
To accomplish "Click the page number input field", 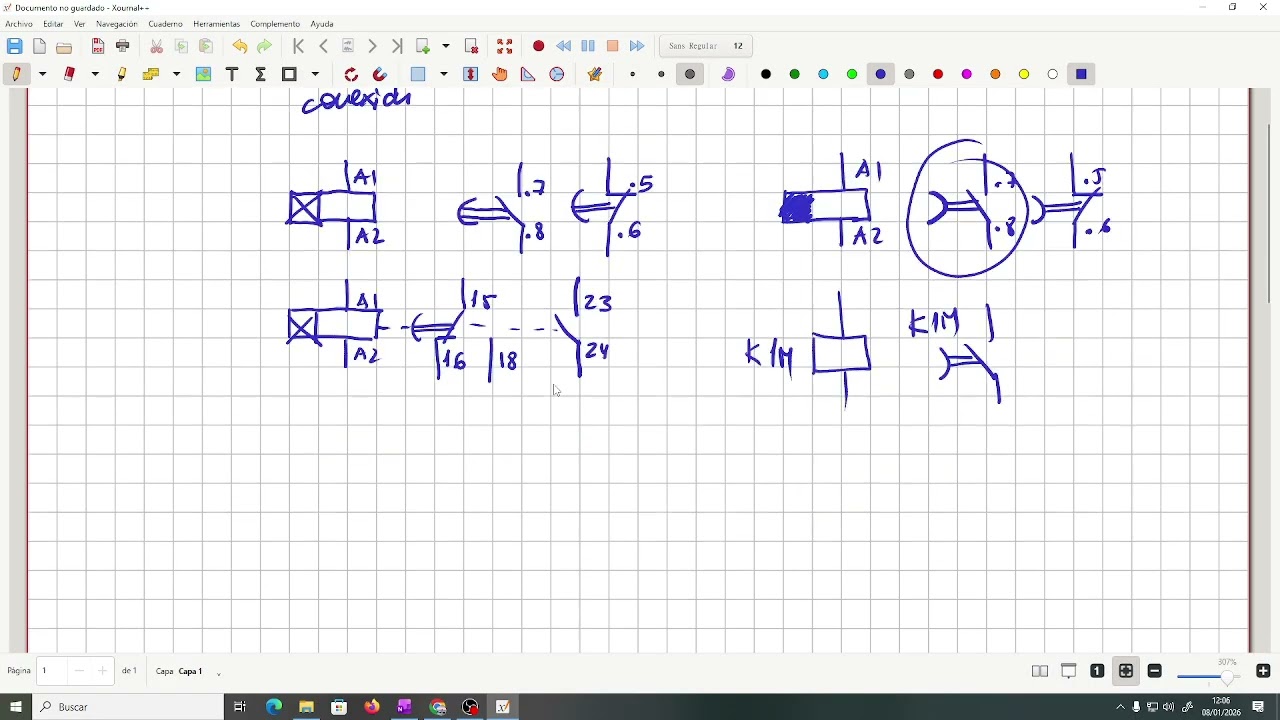I will pyautogui.click(x=53, y=672).
